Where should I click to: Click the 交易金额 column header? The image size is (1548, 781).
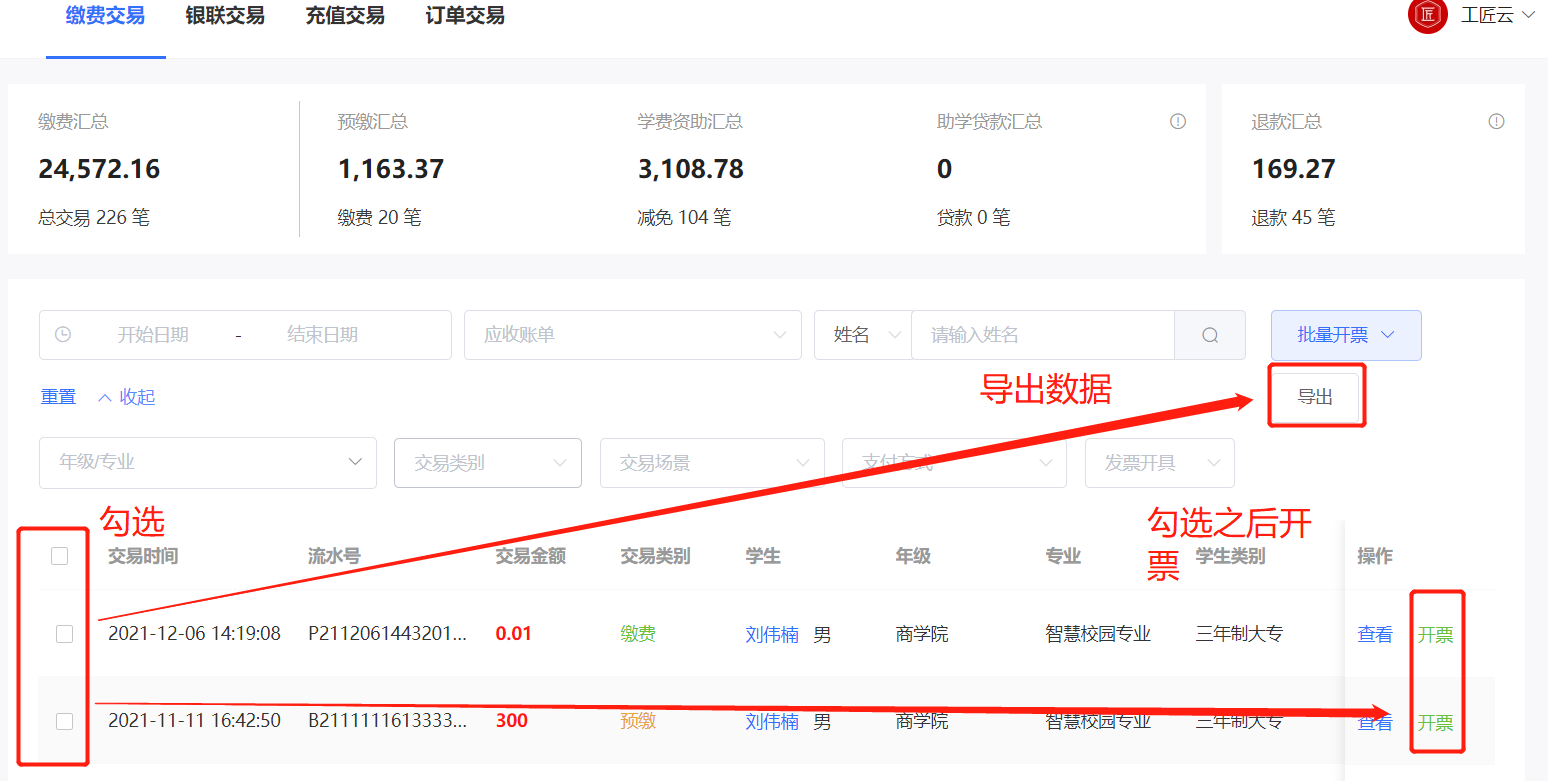[531, 556]
